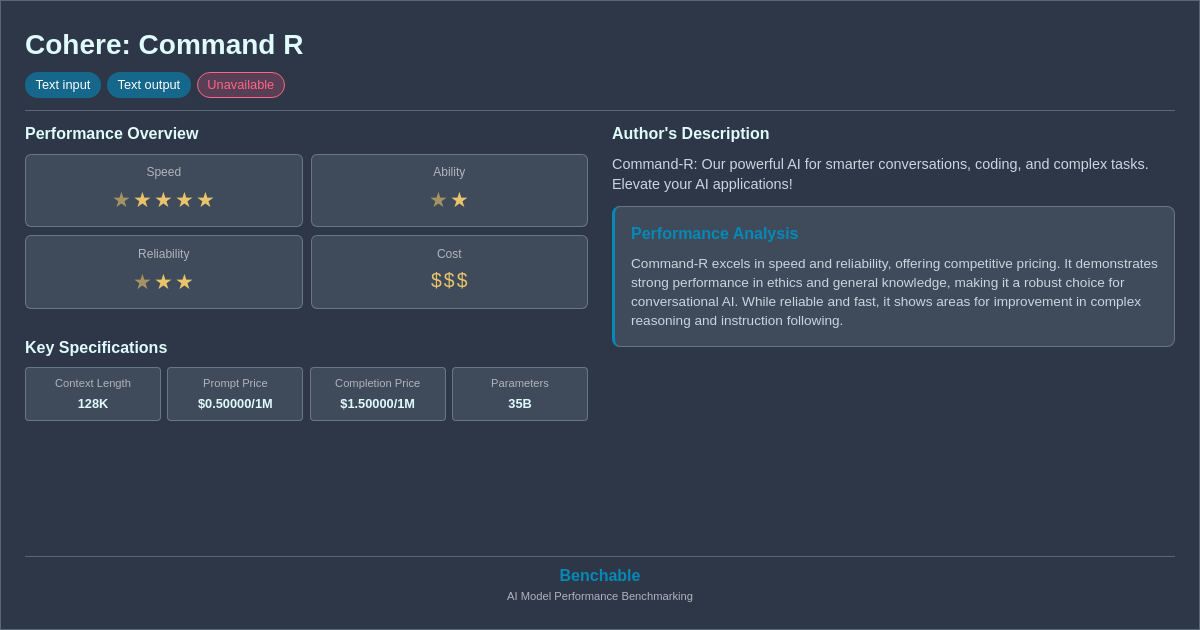
Task: Open the Benchable homepage link
Action: coord(599,575)
